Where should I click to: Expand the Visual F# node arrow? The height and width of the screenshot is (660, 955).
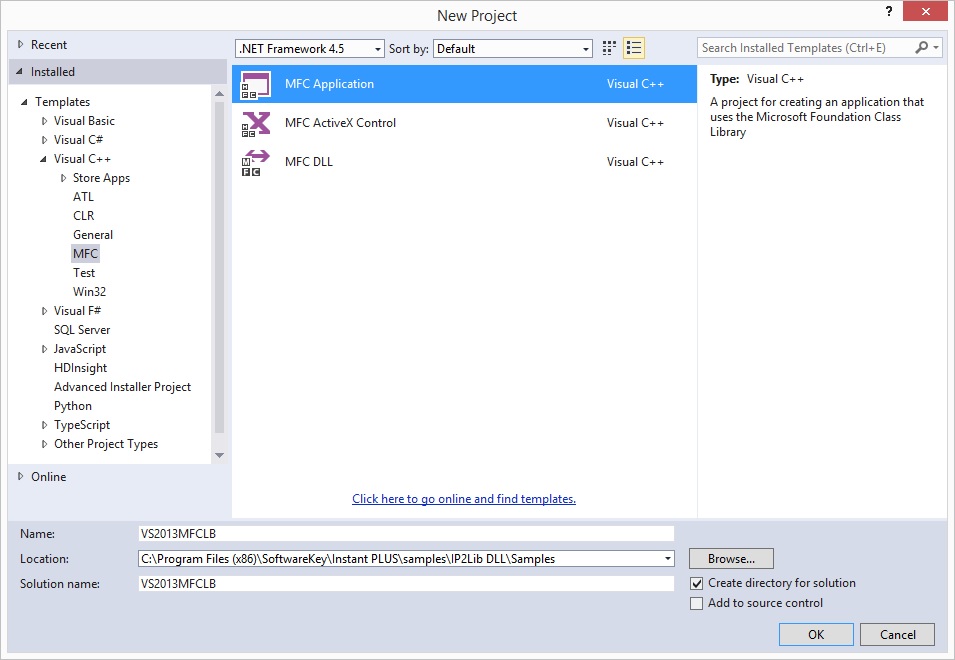[44, 311]
